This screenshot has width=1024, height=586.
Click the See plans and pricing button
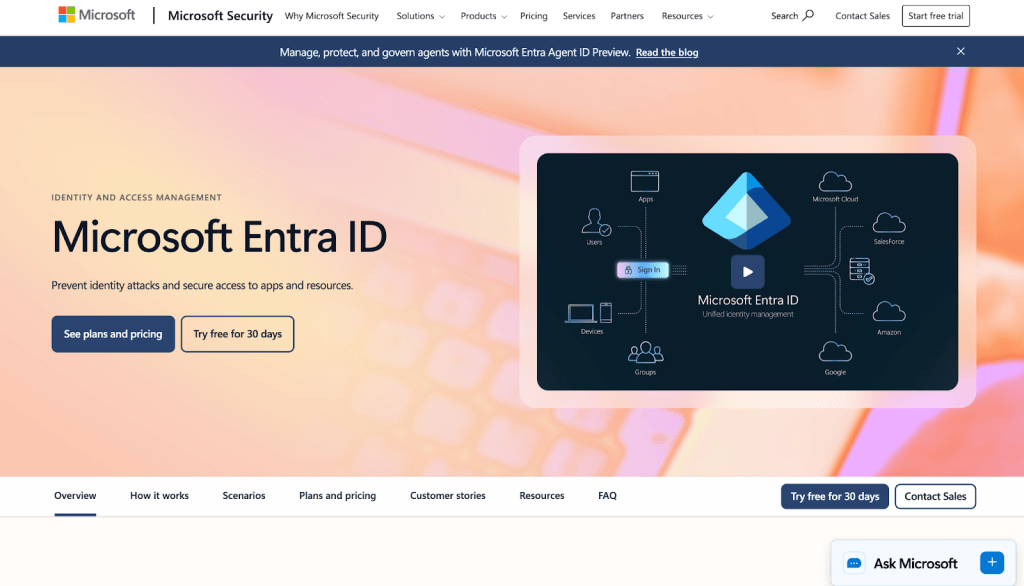click(x=113, y=334)
